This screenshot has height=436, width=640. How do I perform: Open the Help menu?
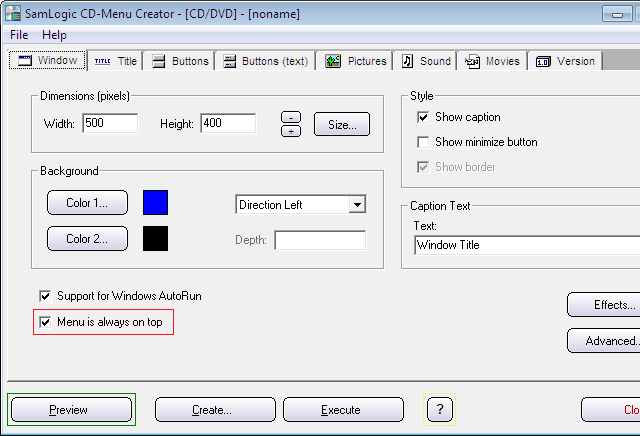click(54, 35)
